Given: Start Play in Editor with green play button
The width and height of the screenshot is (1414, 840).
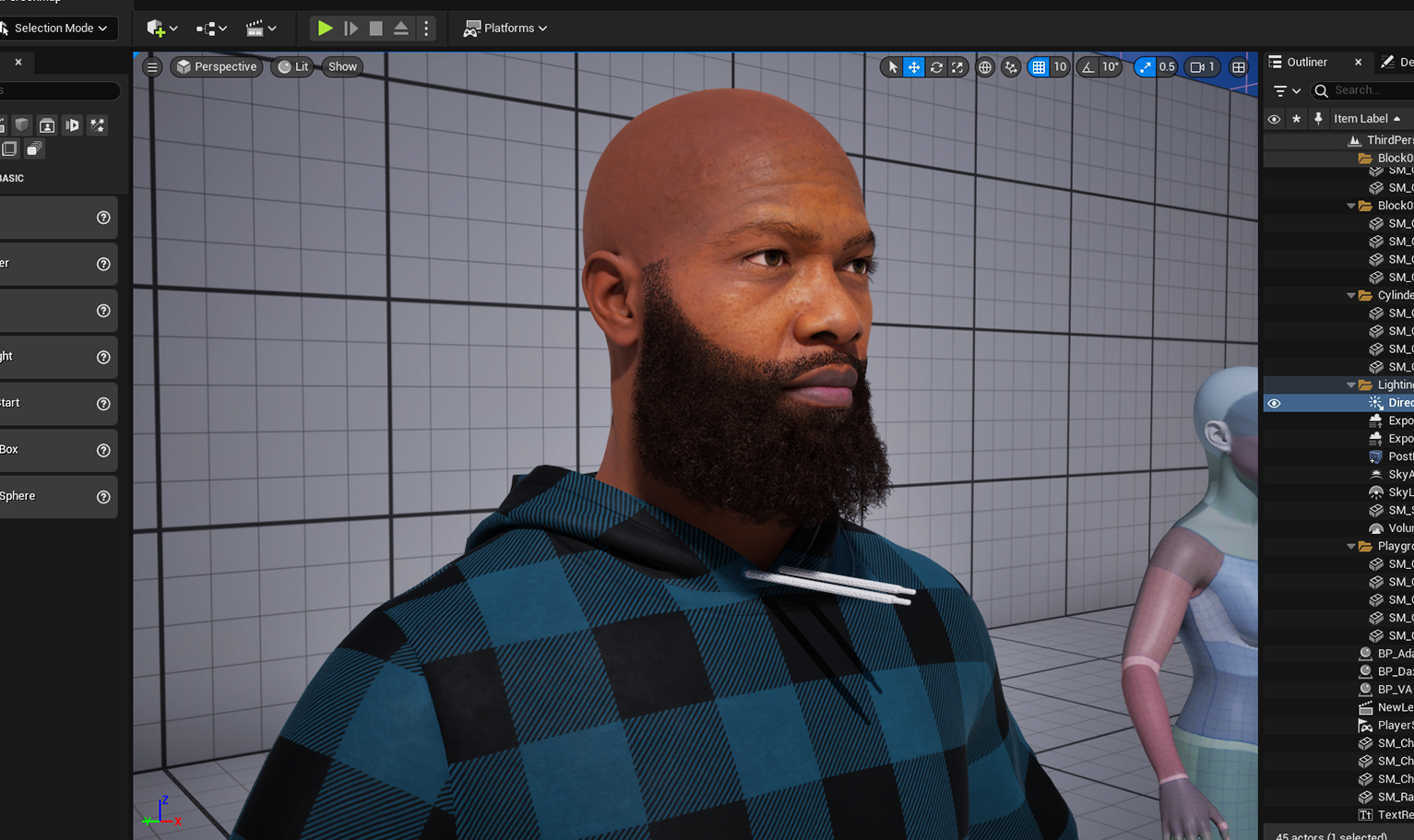Looking at the screenshot, I should [325, 29].
